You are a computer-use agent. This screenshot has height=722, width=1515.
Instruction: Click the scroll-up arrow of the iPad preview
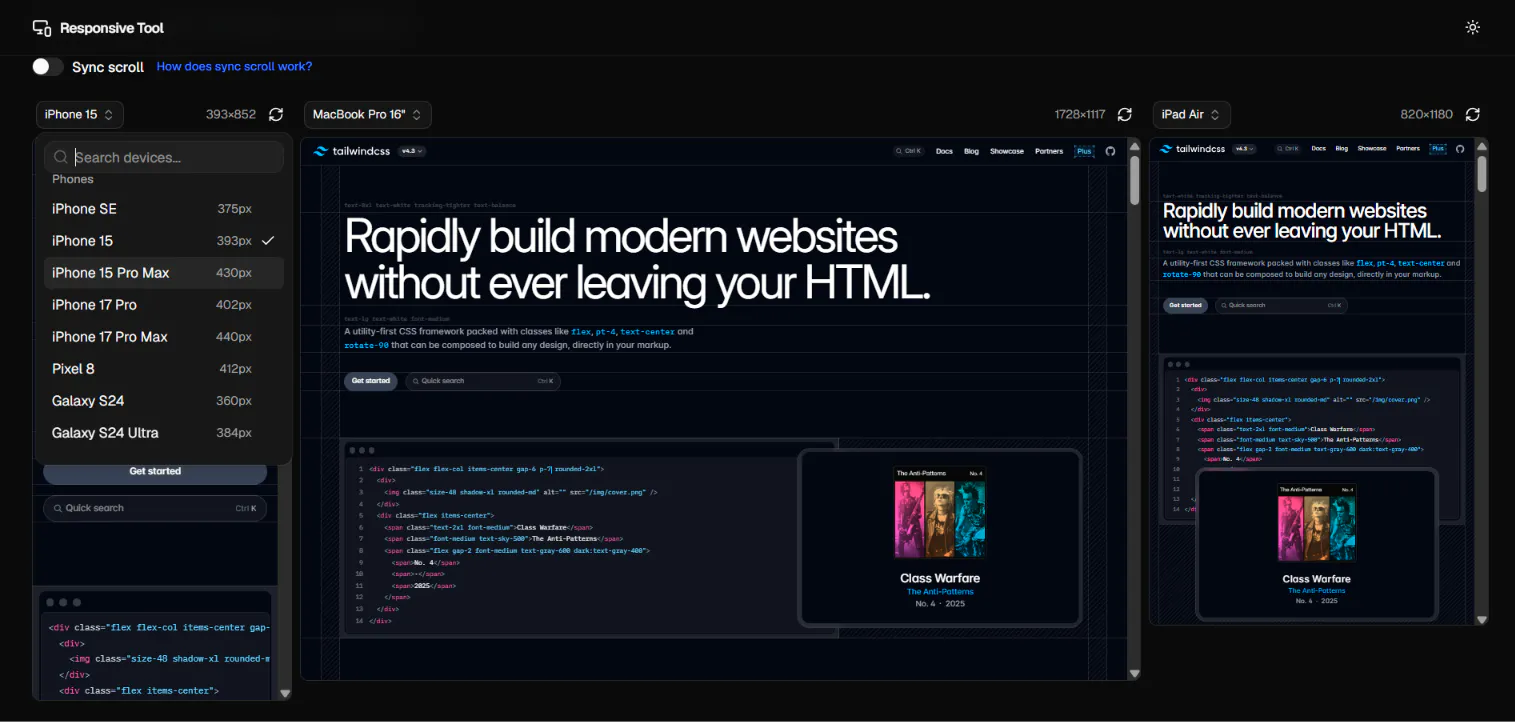(1482, 146)
